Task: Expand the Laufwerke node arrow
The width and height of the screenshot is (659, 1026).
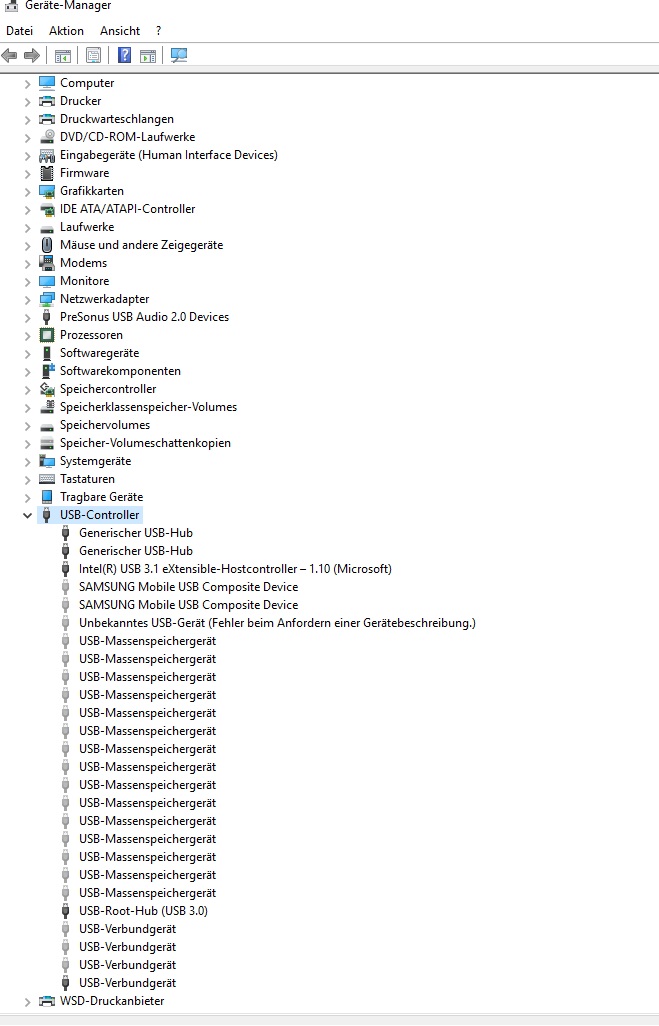Action: coord(27,228)
